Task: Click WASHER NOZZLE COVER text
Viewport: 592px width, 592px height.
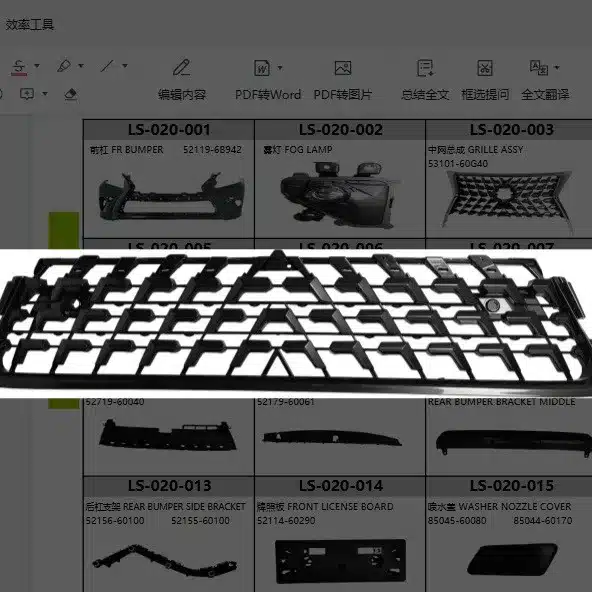Action: [515, 507]
